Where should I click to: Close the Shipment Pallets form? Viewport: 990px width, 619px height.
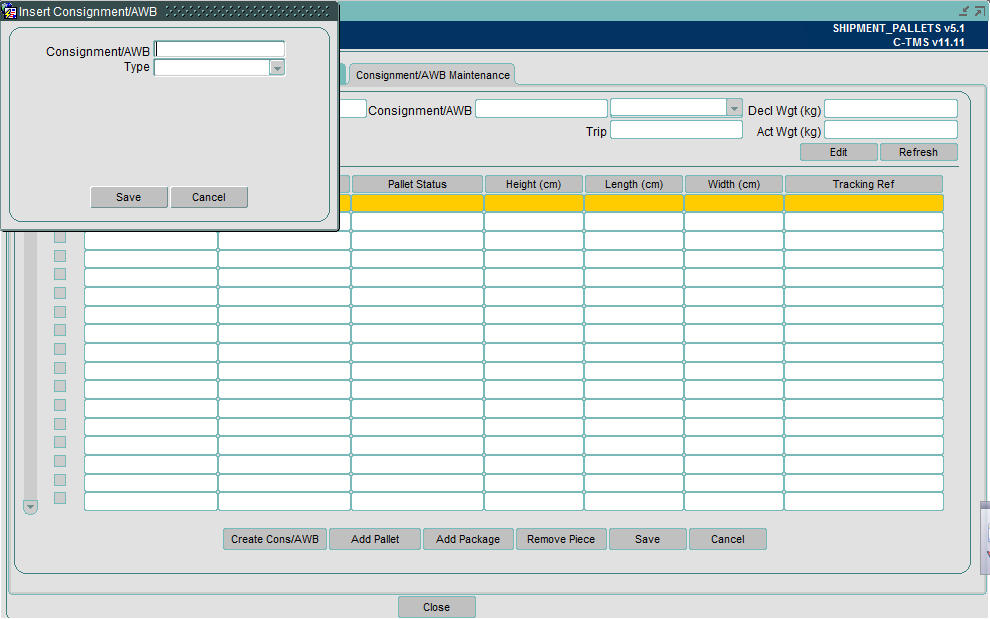coord(437,607)
